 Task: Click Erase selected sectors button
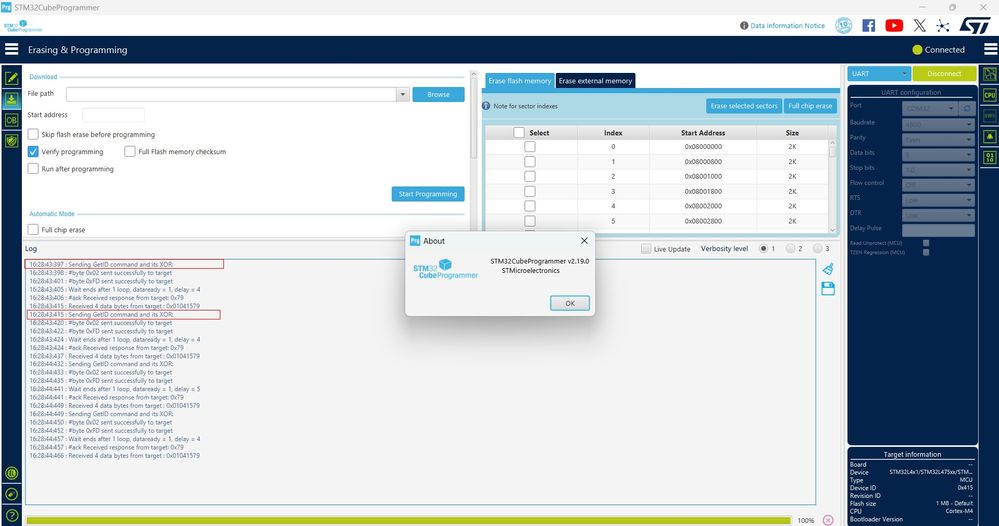744,106
